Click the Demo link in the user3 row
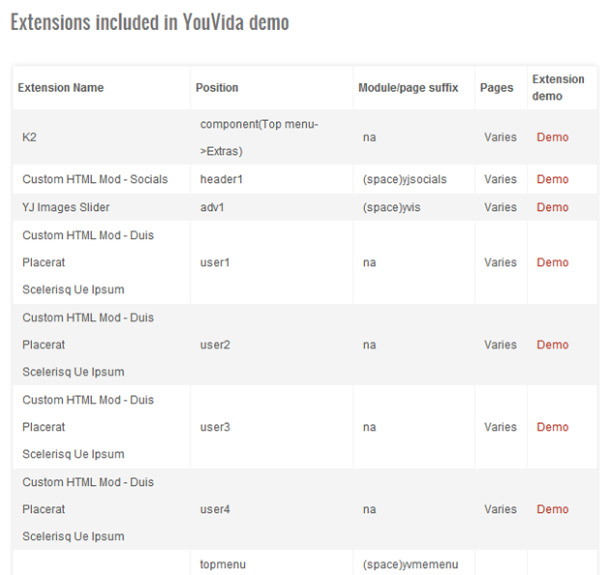This screenshot has height=575, width=610. click(x=552, y=427)
